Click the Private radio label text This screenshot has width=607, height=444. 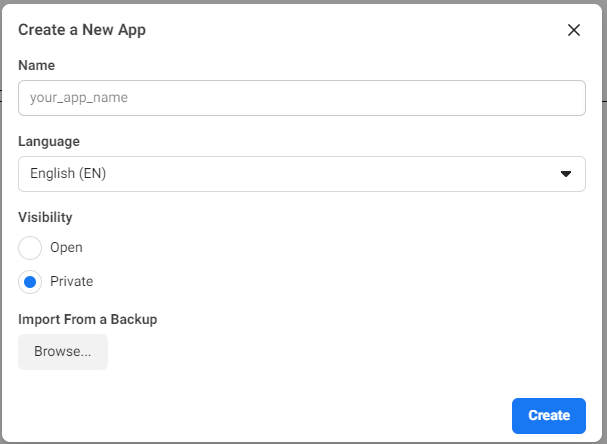click(x=71, y=282)
